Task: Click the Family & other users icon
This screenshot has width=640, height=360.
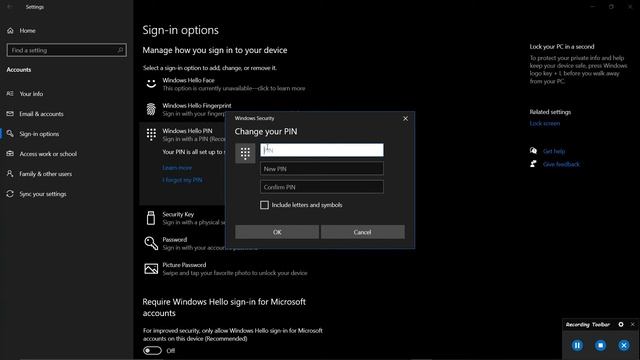Action: tap(10, 173)
